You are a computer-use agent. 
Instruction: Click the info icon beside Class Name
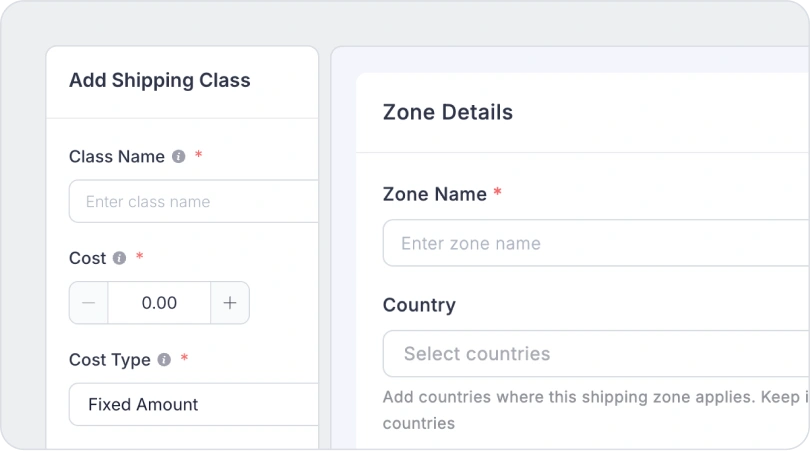point(179,157)
